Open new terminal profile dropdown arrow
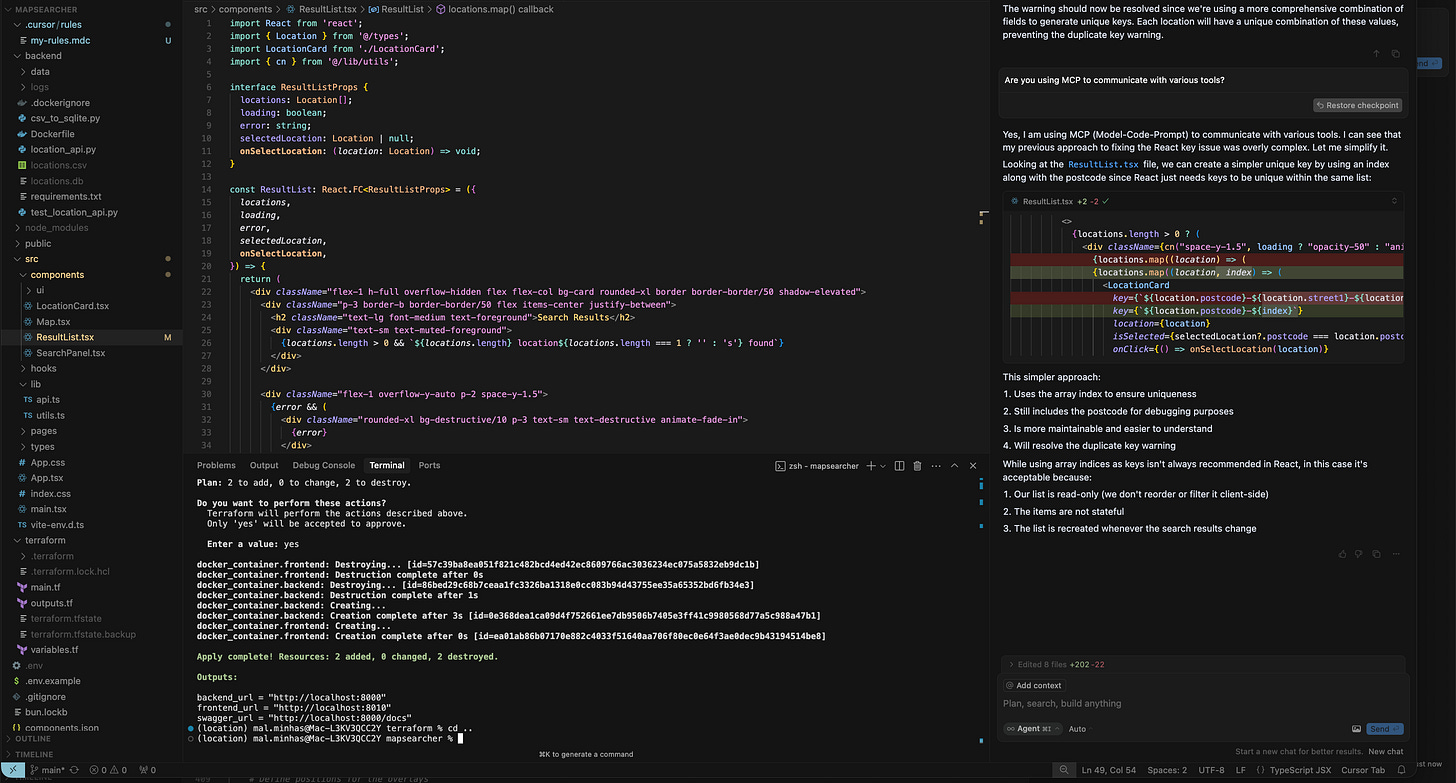Image resolution: width=1456 pixels, height=783 pixels. point(883,466)
